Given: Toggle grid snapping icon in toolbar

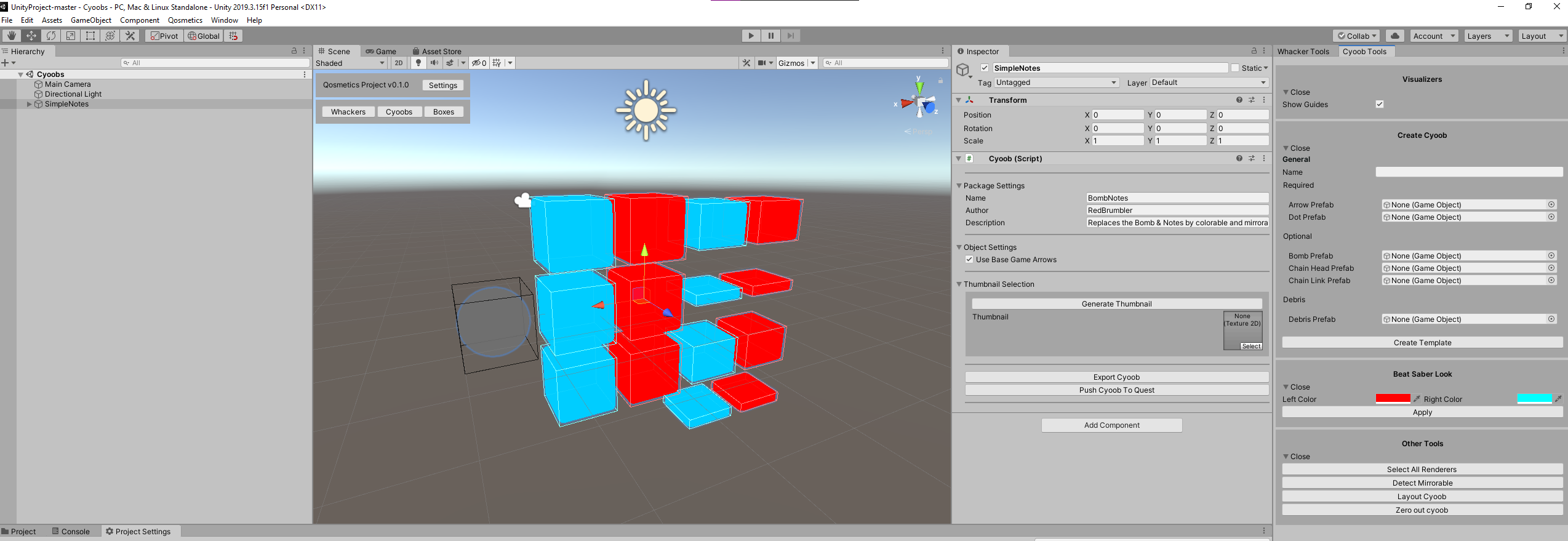Looking at the screenshot, I should click(233, 36).
